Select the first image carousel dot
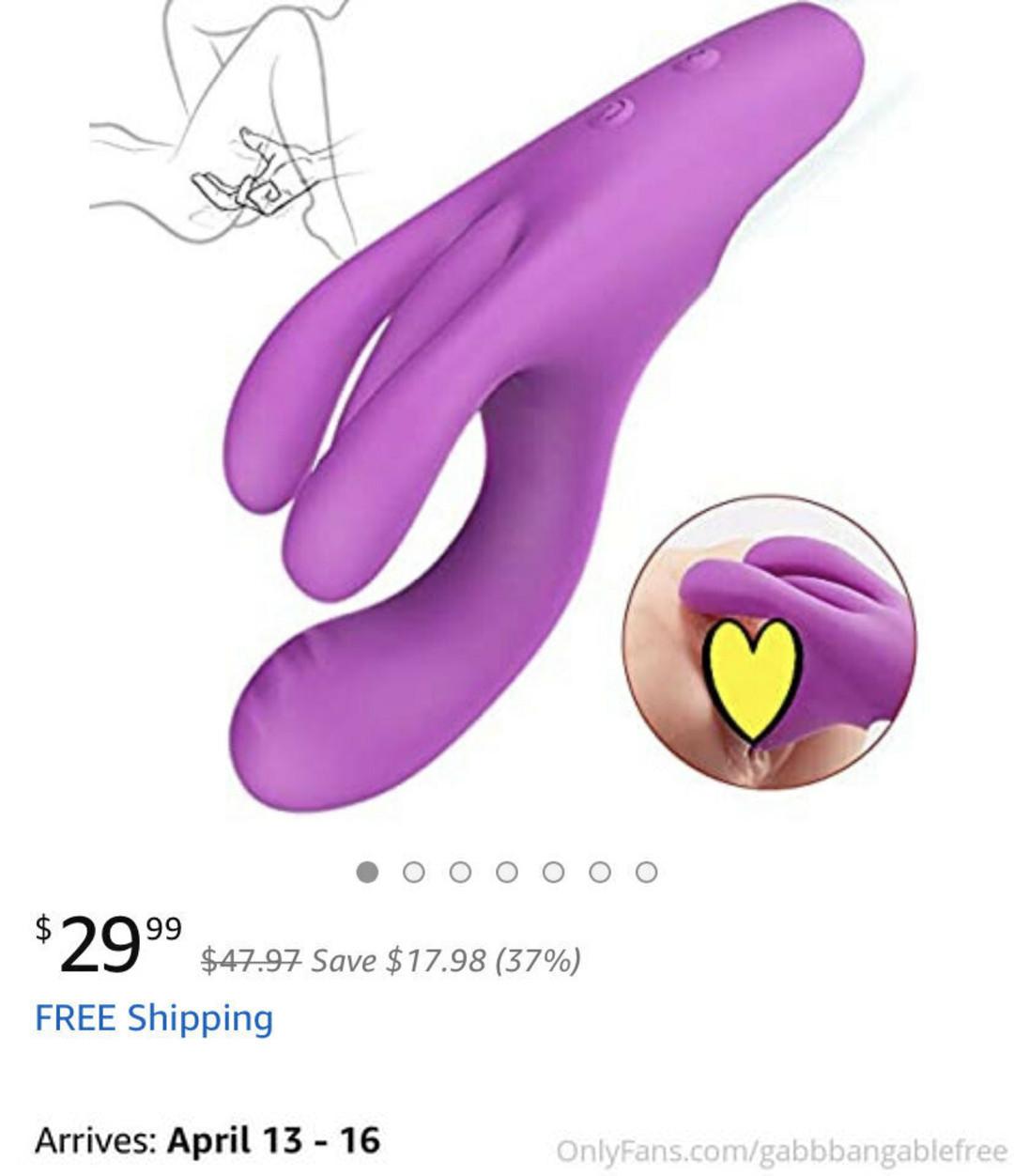 367,872
